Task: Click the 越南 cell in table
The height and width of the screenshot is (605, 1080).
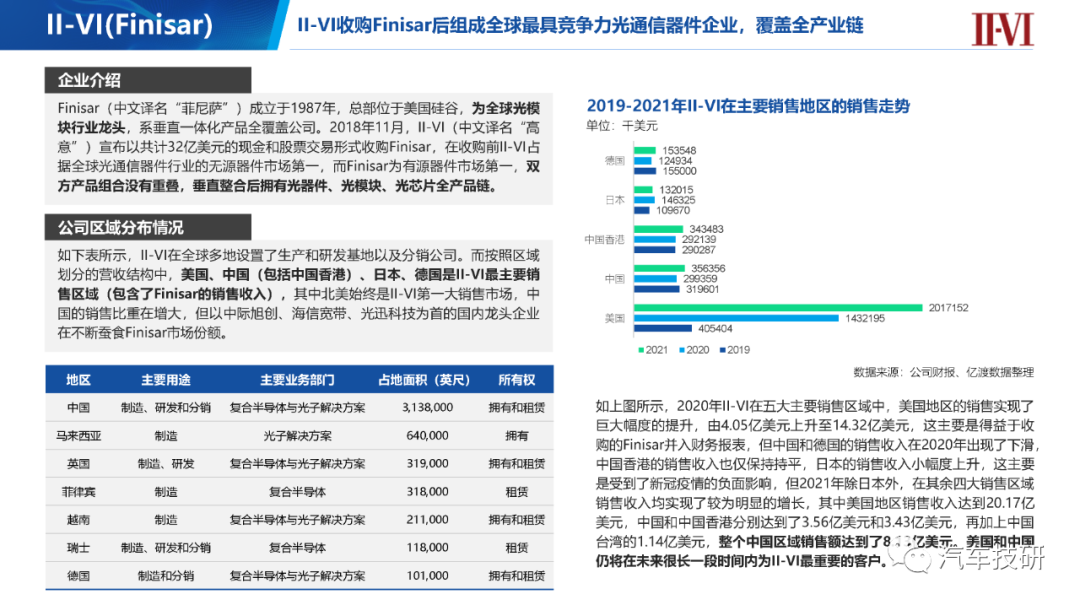Action: click(x=79, y=520)
